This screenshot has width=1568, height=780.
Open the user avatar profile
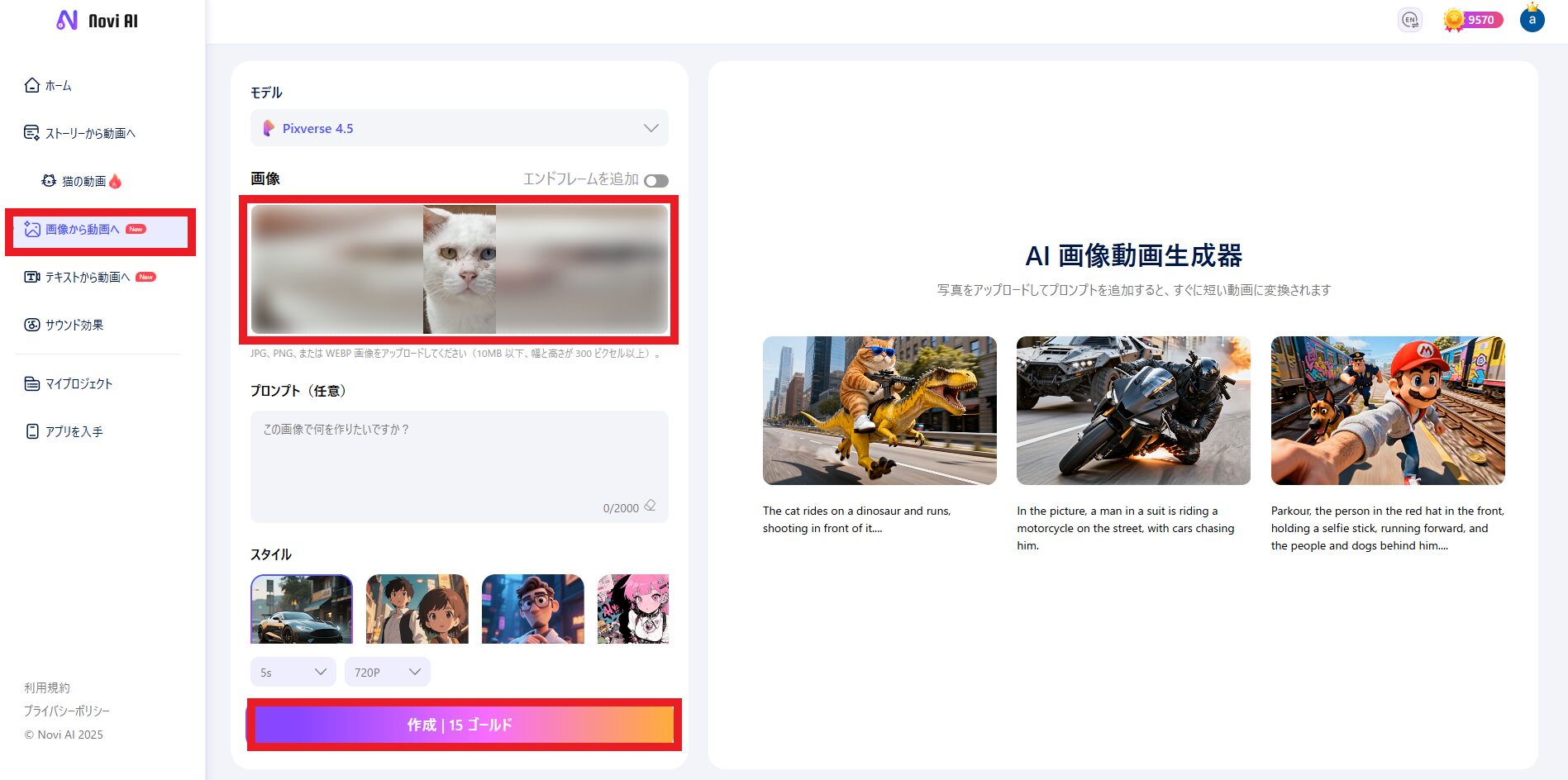[x=1532, y=20]
